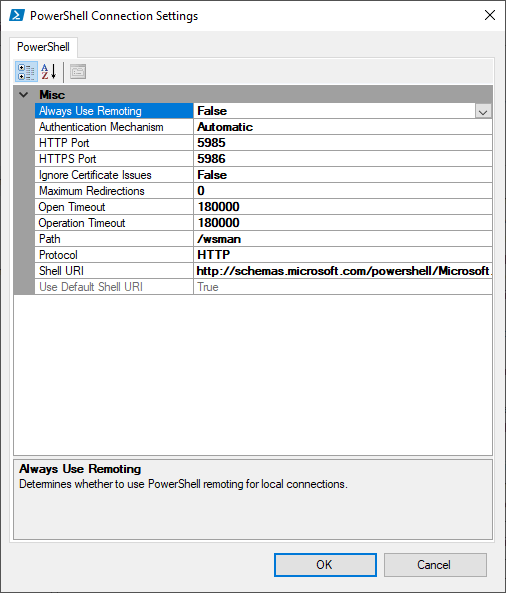Open the Always Use Remoting dropdown arrow
This screenshot has width=506, height=593.
pos(483,111)
